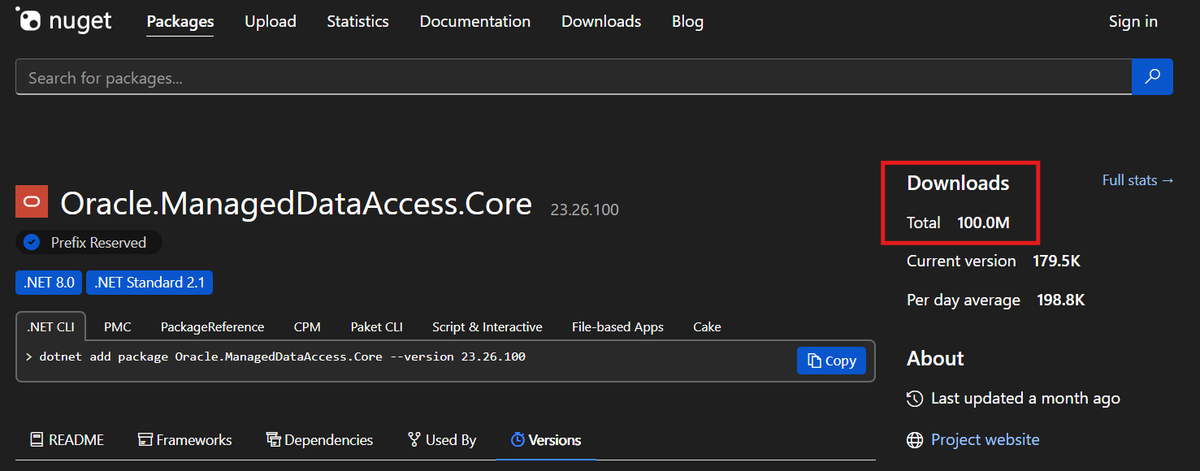Open the Statistics nav item
Image resolution: width=1200 pixels, height=471 pixels.
(357, 21)
